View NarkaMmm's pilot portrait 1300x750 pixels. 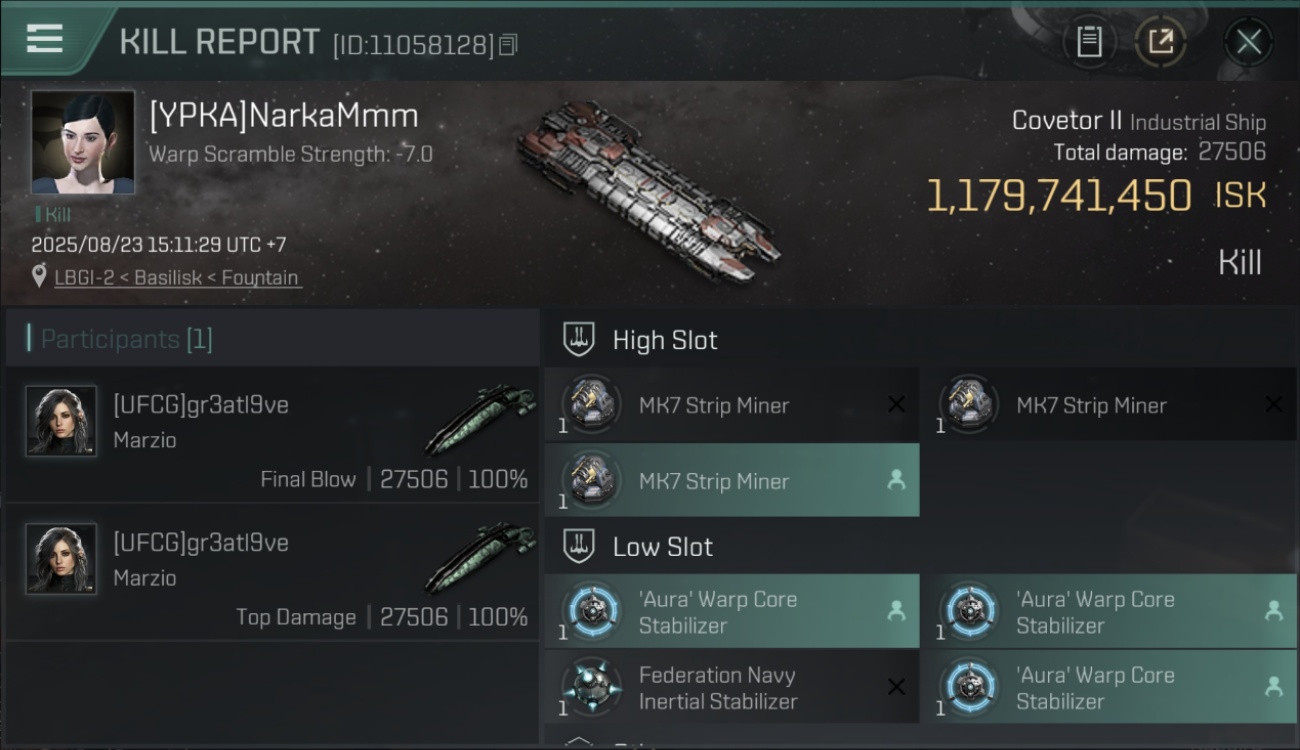tap(83, 142)
